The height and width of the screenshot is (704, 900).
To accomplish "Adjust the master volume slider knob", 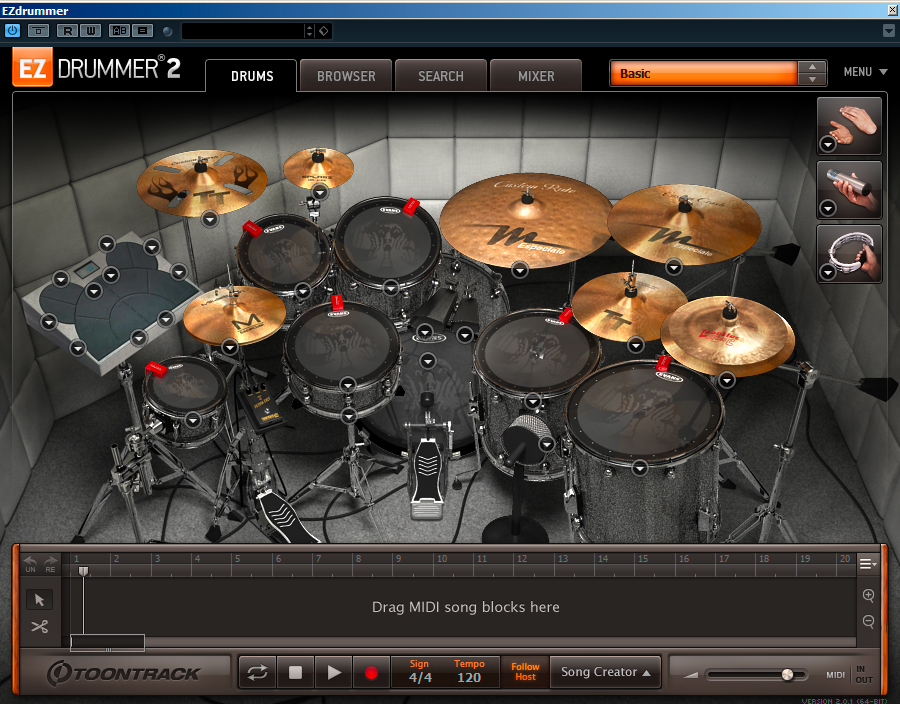I will [788, 674].
